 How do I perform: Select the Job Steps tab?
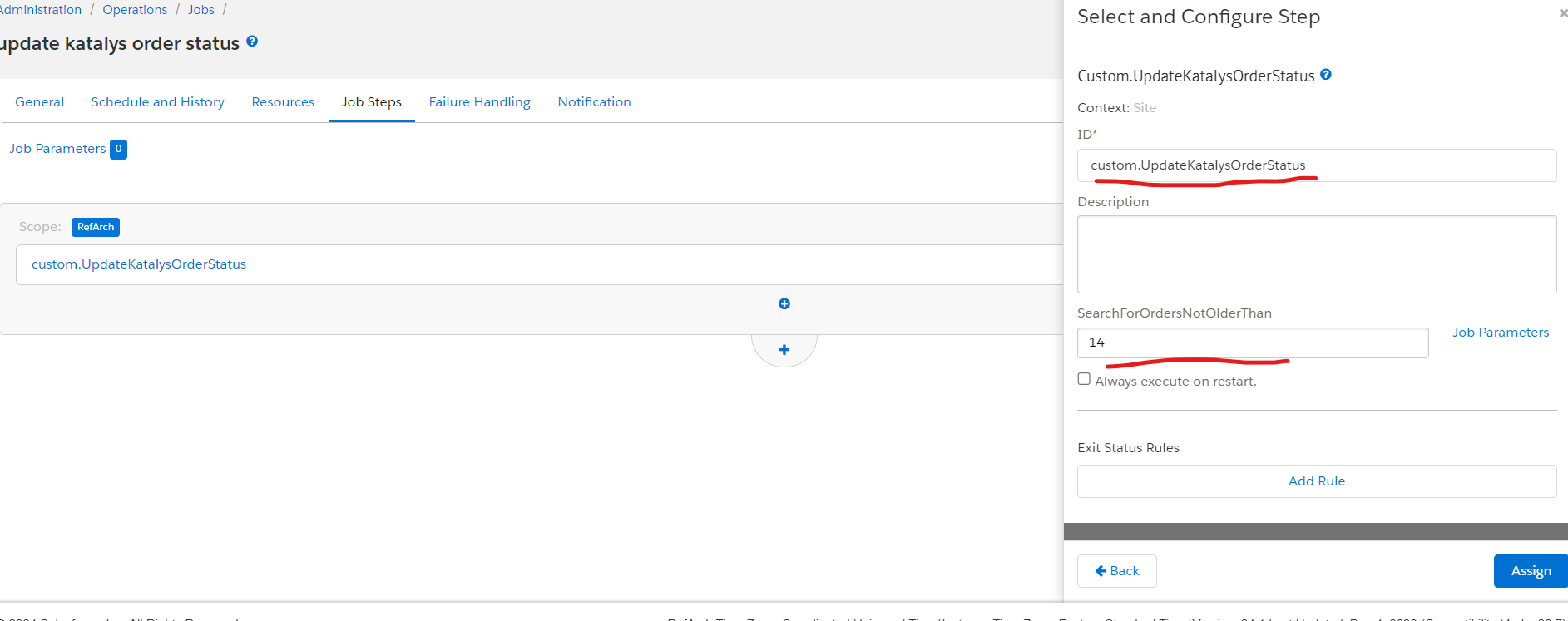pos(371,102)
